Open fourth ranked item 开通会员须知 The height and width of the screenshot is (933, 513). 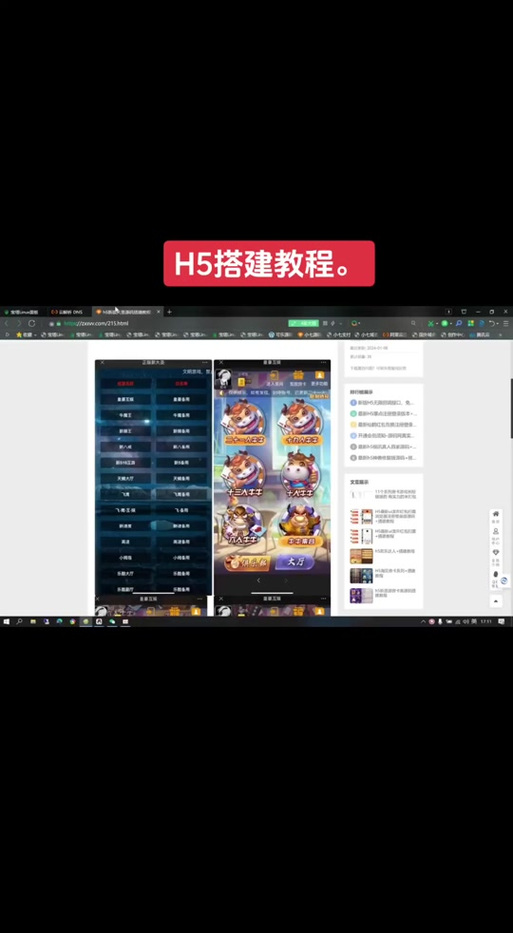383,436
